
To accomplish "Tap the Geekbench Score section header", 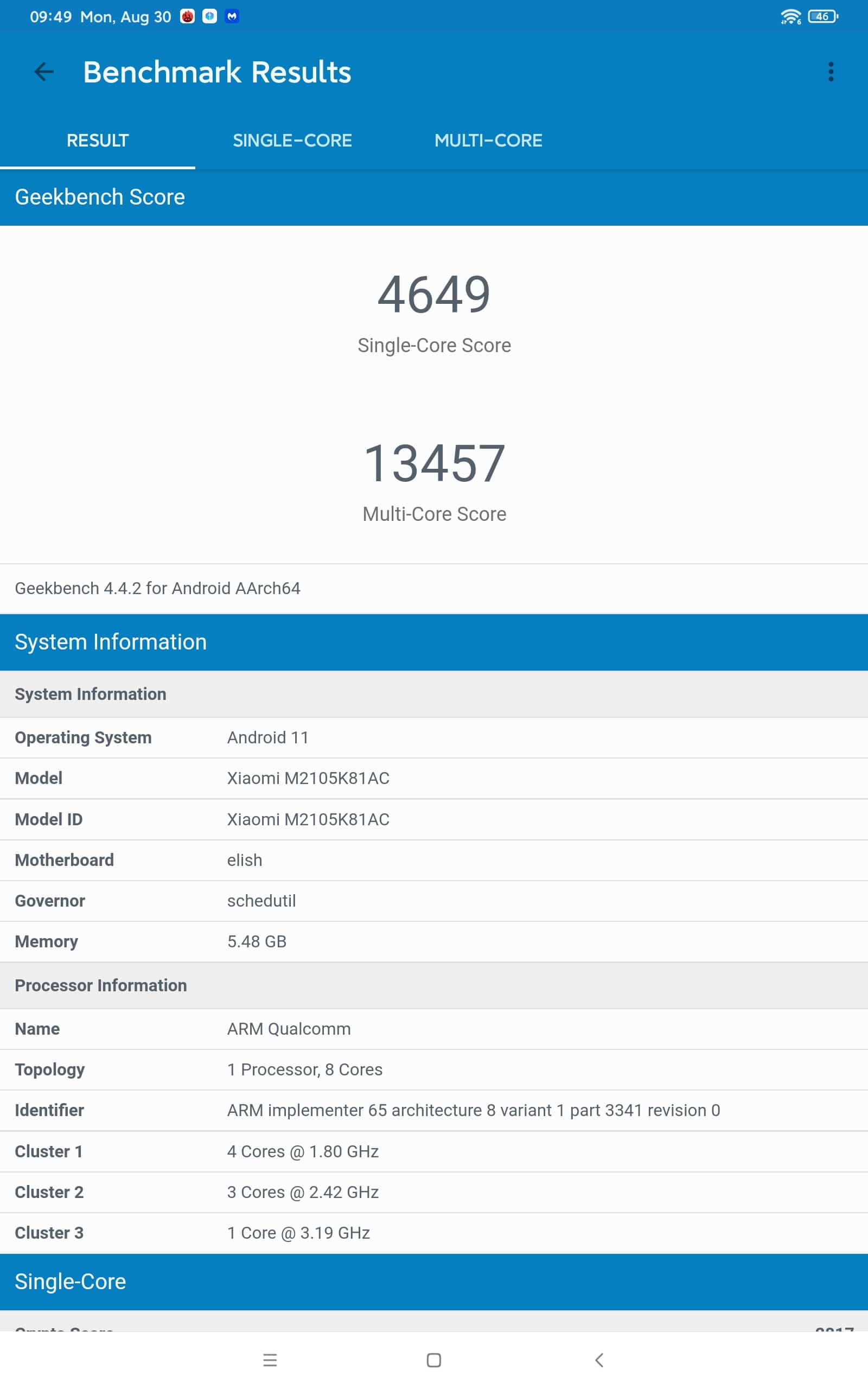I will 434,197.
